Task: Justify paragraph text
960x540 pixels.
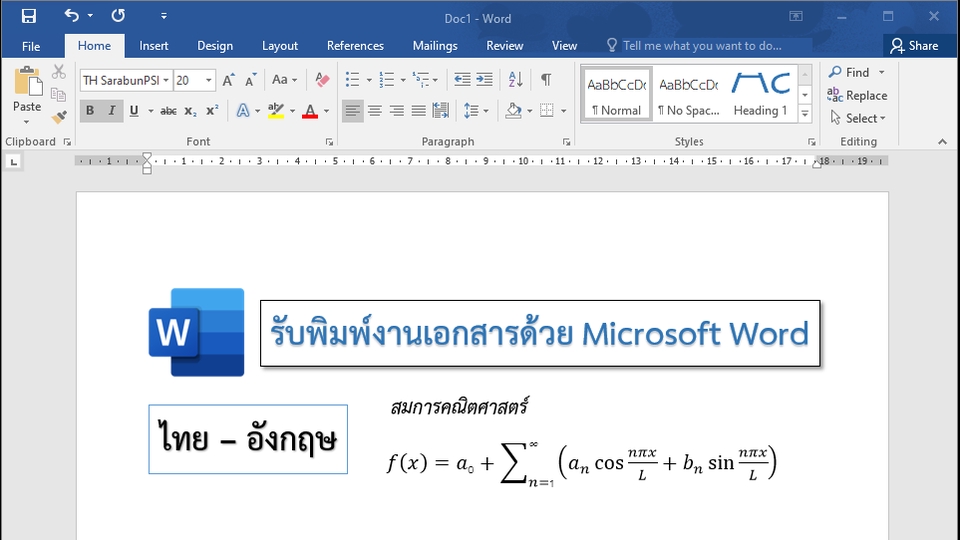Action: pyautogui.click(x=419, y=111)
